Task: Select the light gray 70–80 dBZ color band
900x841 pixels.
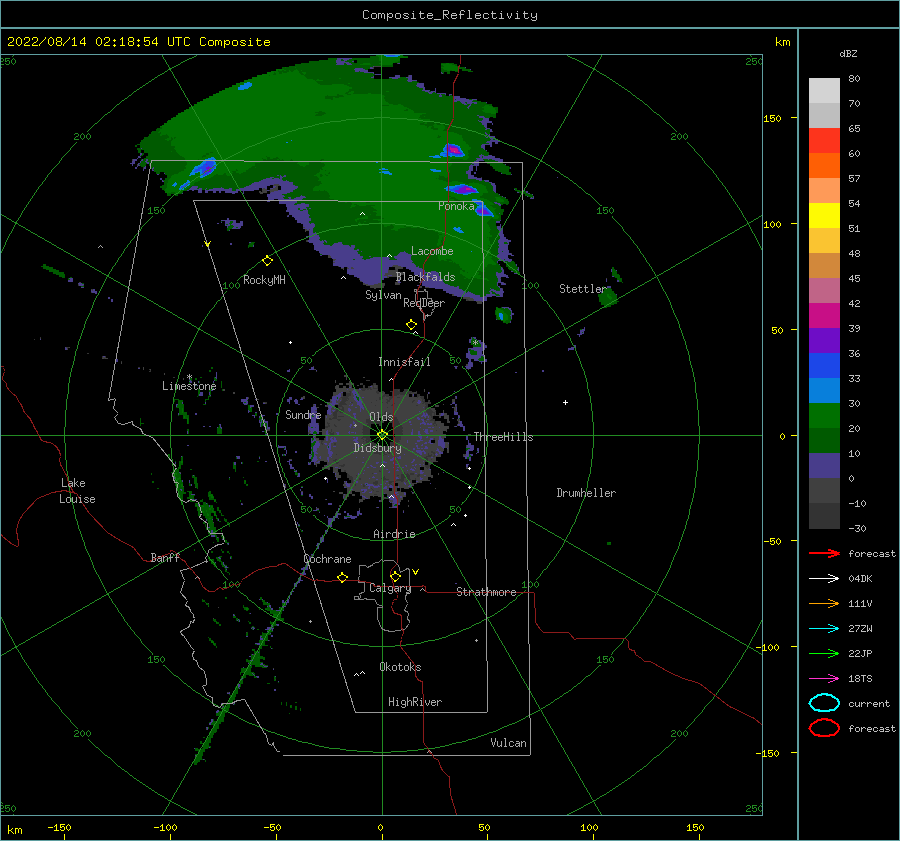Action: pyautogui.click(x=824, y=91)
